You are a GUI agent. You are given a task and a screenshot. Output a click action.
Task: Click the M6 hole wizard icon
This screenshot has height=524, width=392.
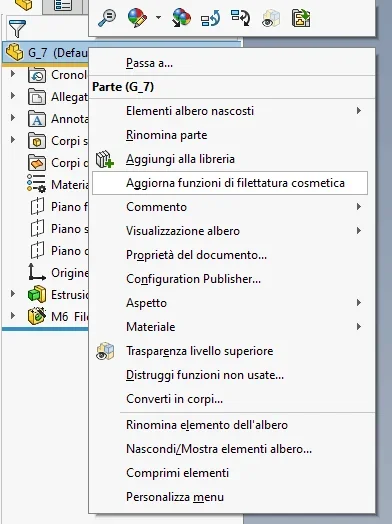click(x=37, y=316)
